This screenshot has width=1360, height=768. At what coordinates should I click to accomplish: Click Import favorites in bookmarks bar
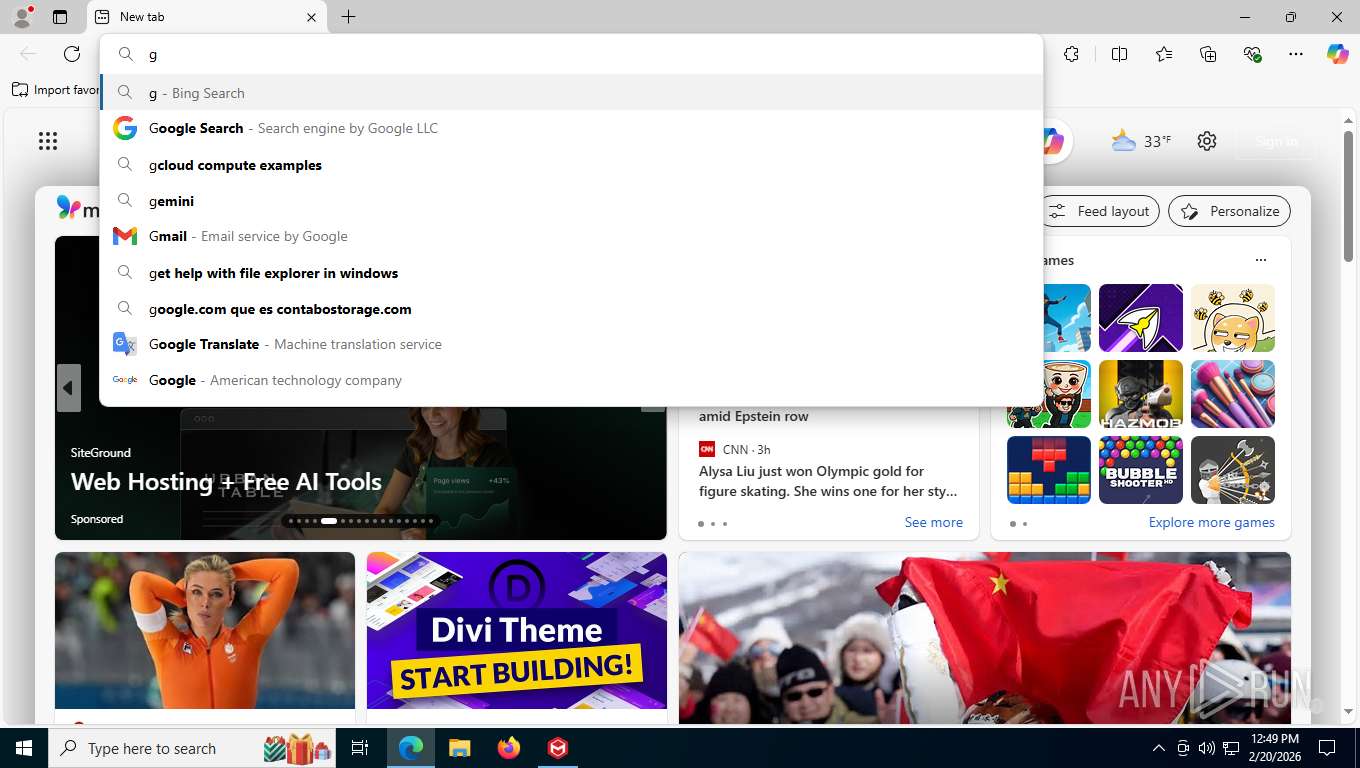[55, 90]
